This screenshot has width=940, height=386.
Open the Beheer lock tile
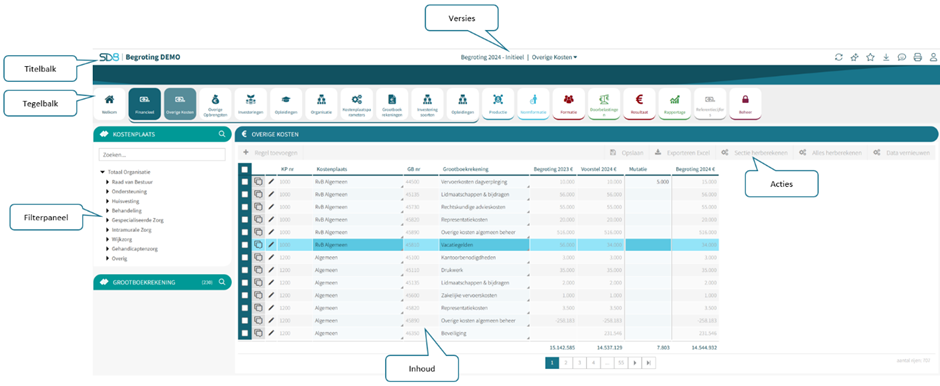[x=745, y=104]
